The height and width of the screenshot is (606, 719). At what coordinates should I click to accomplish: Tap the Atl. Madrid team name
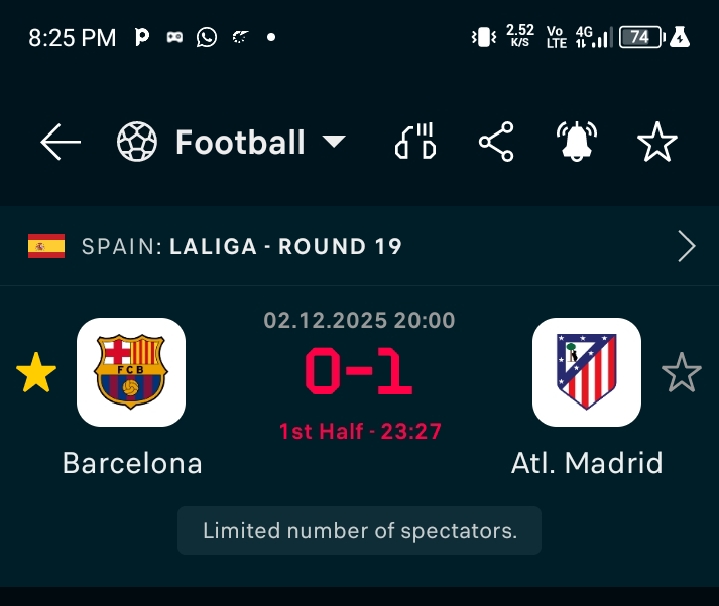(587, 463)
